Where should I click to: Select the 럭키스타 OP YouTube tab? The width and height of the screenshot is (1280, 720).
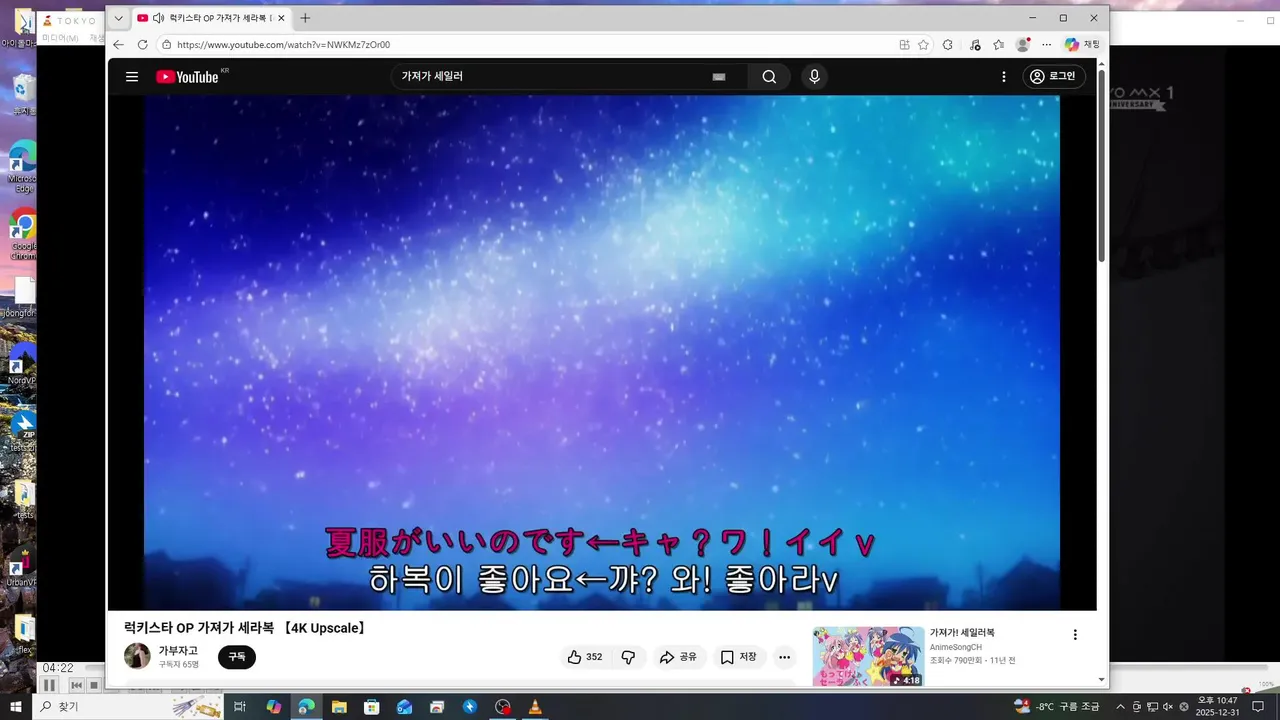211,18
